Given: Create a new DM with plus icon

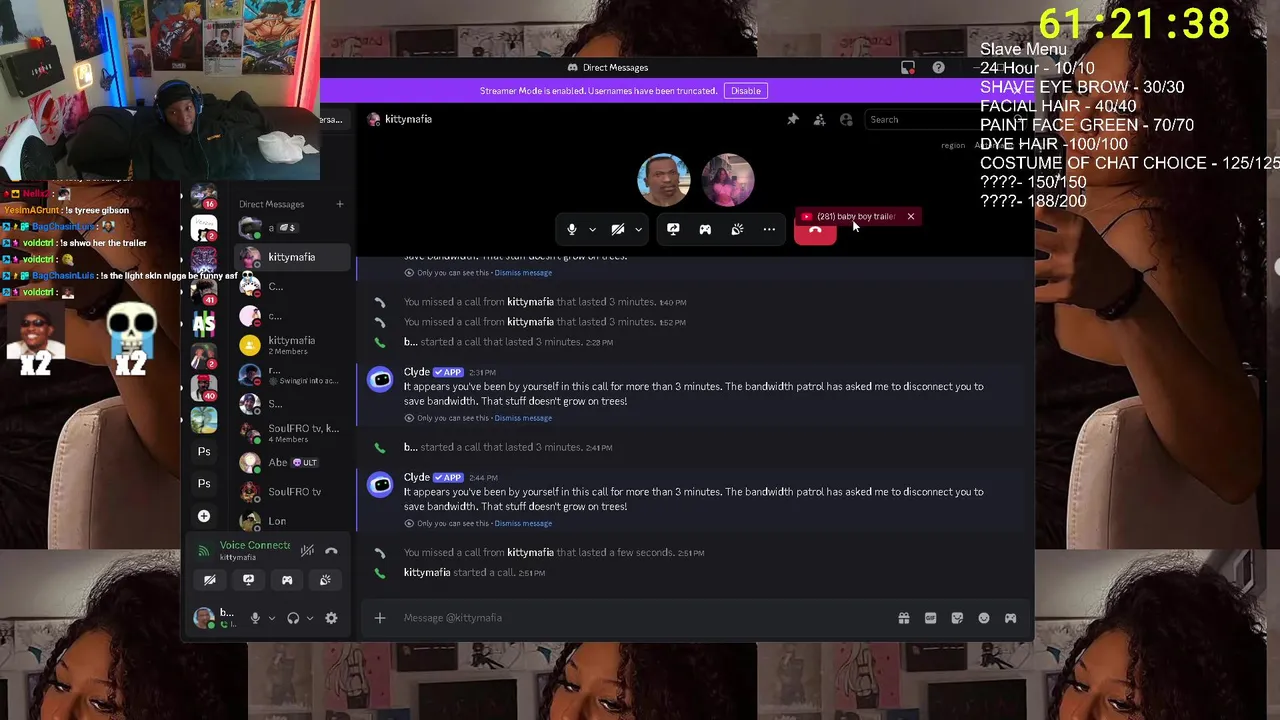Looking at the screenshot, I should (339, 204).
